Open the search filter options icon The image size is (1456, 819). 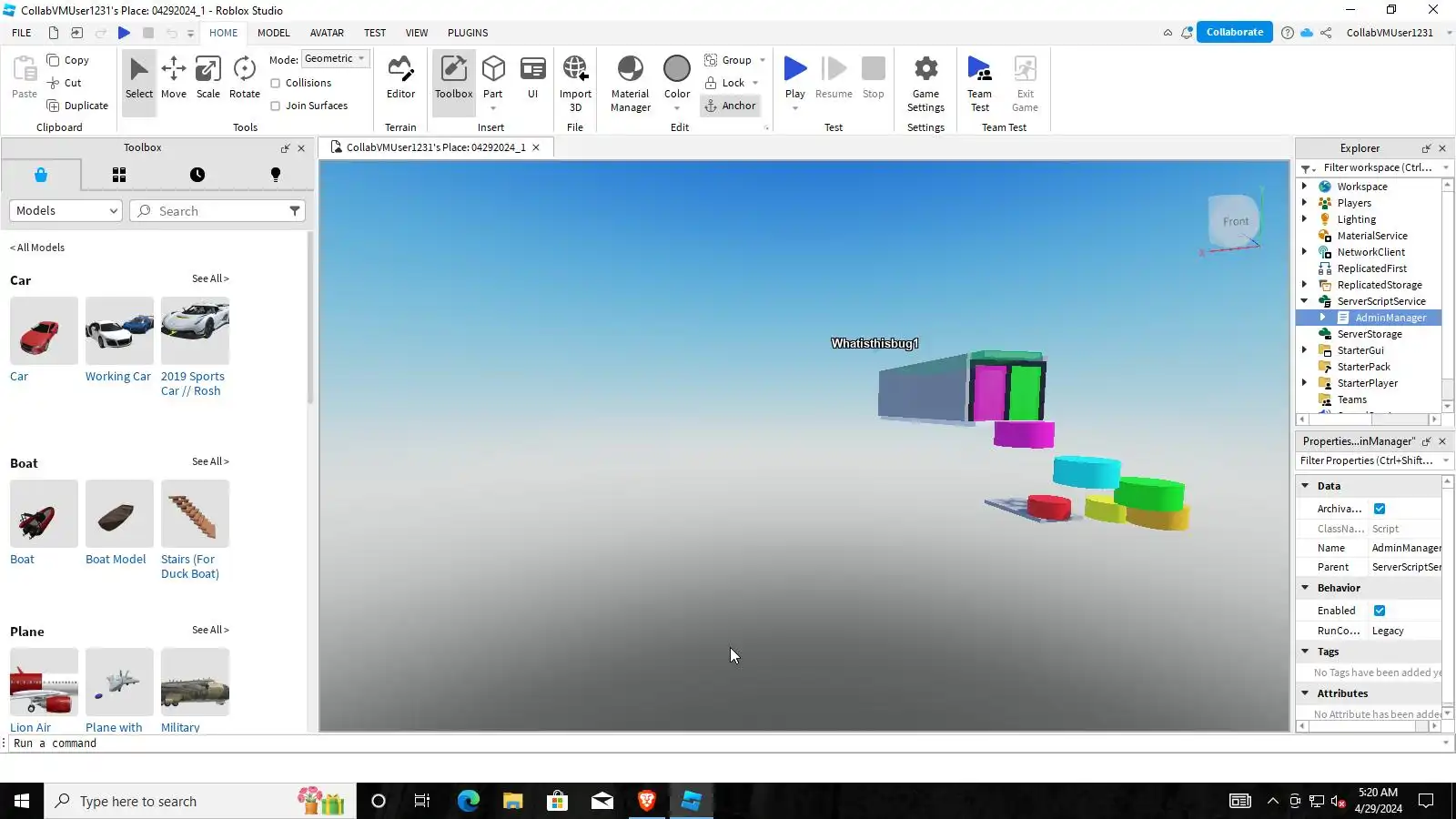295,210
